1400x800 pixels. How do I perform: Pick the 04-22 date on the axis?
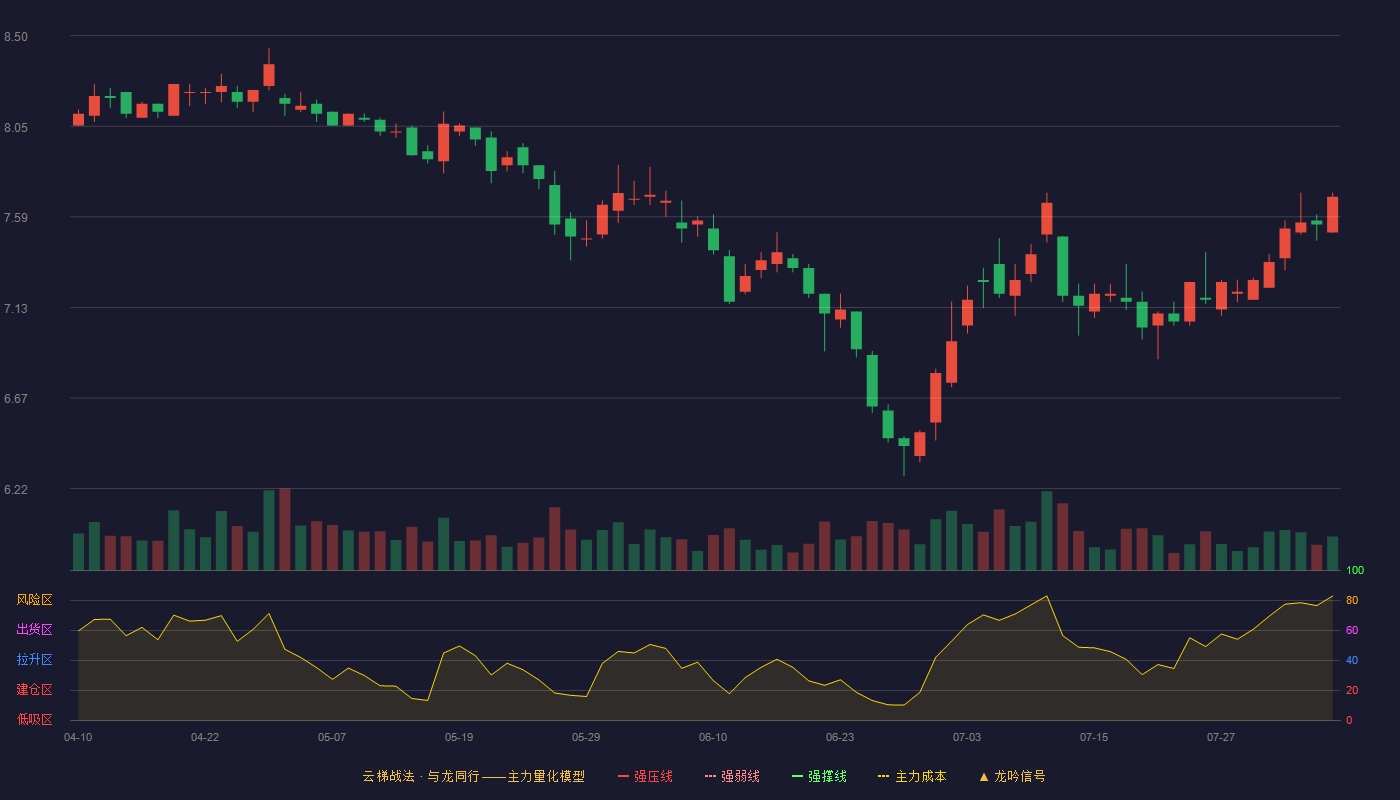205,737
